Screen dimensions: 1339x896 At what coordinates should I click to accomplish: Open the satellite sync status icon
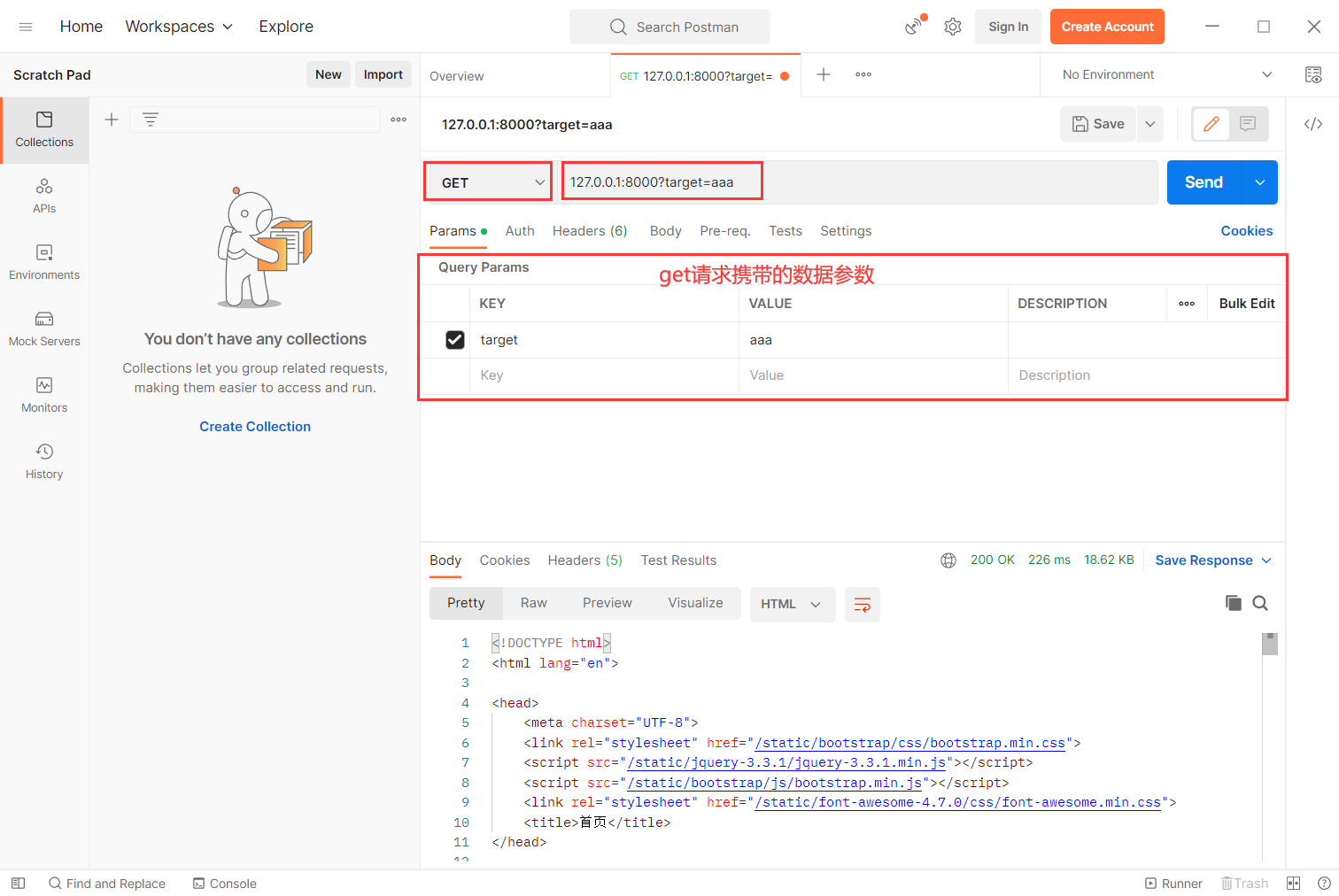(915, 26)
